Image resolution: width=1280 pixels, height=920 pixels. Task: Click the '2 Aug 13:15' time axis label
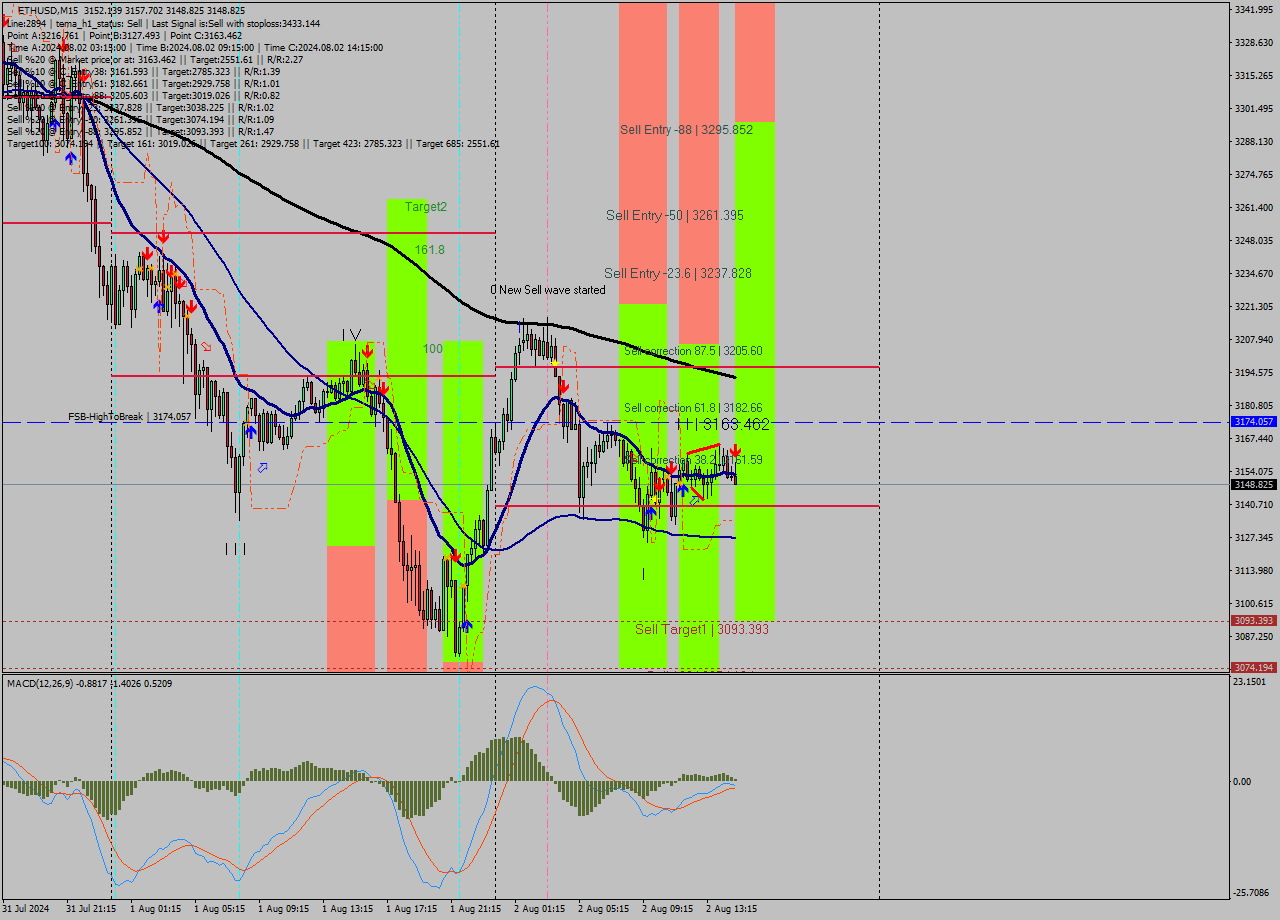pyautogui.click(x=731, y=909)
